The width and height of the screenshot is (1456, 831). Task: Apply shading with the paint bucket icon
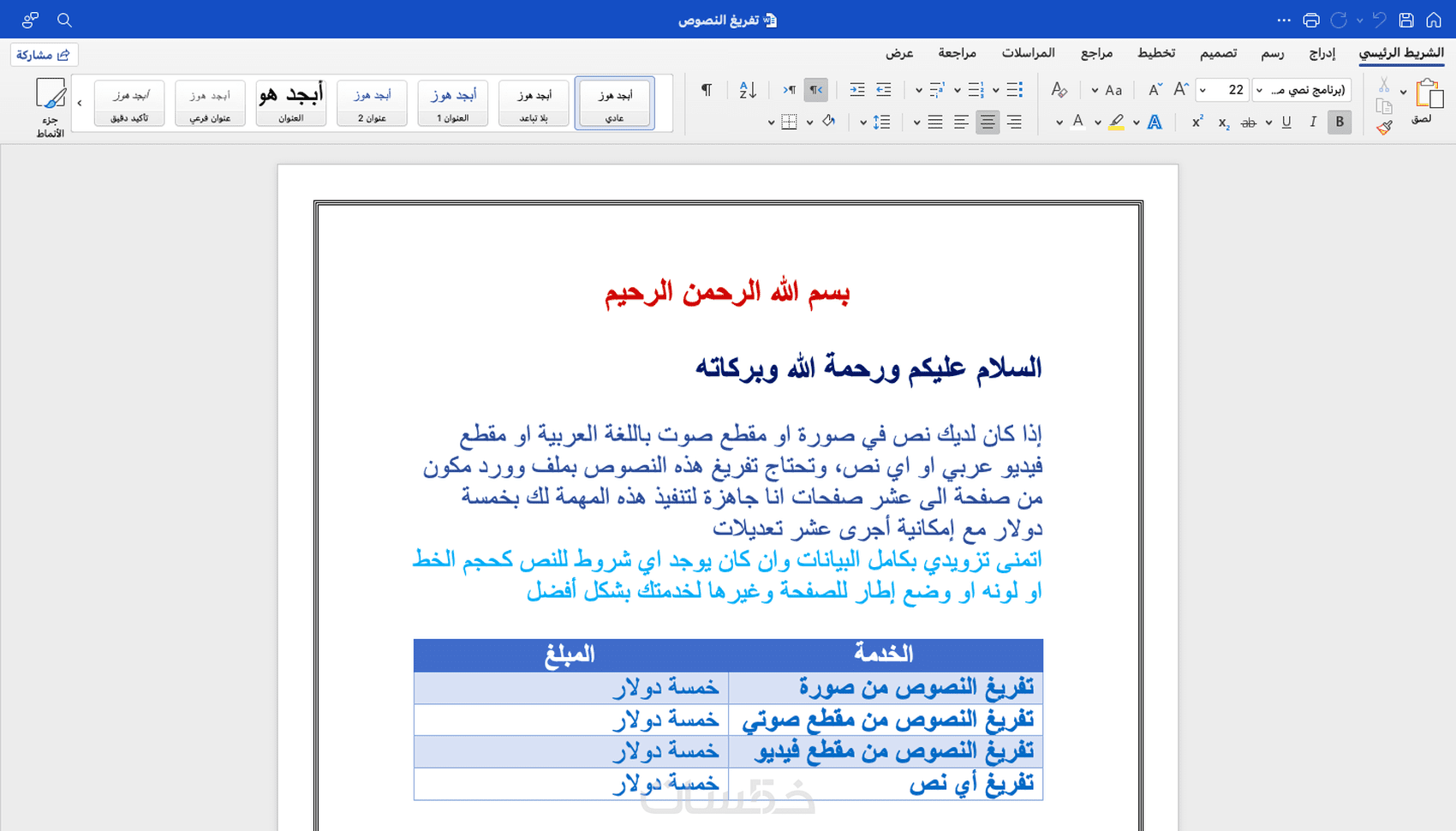point(828,123)
